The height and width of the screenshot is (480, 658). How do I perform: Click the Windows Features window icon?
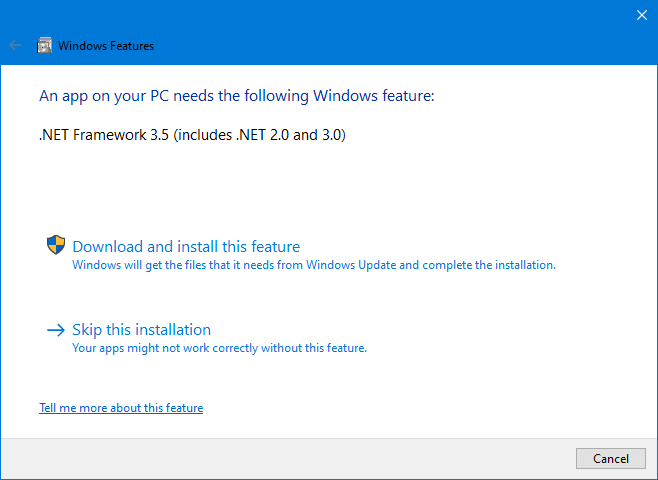pyautogui.click(x=44, y=45)
